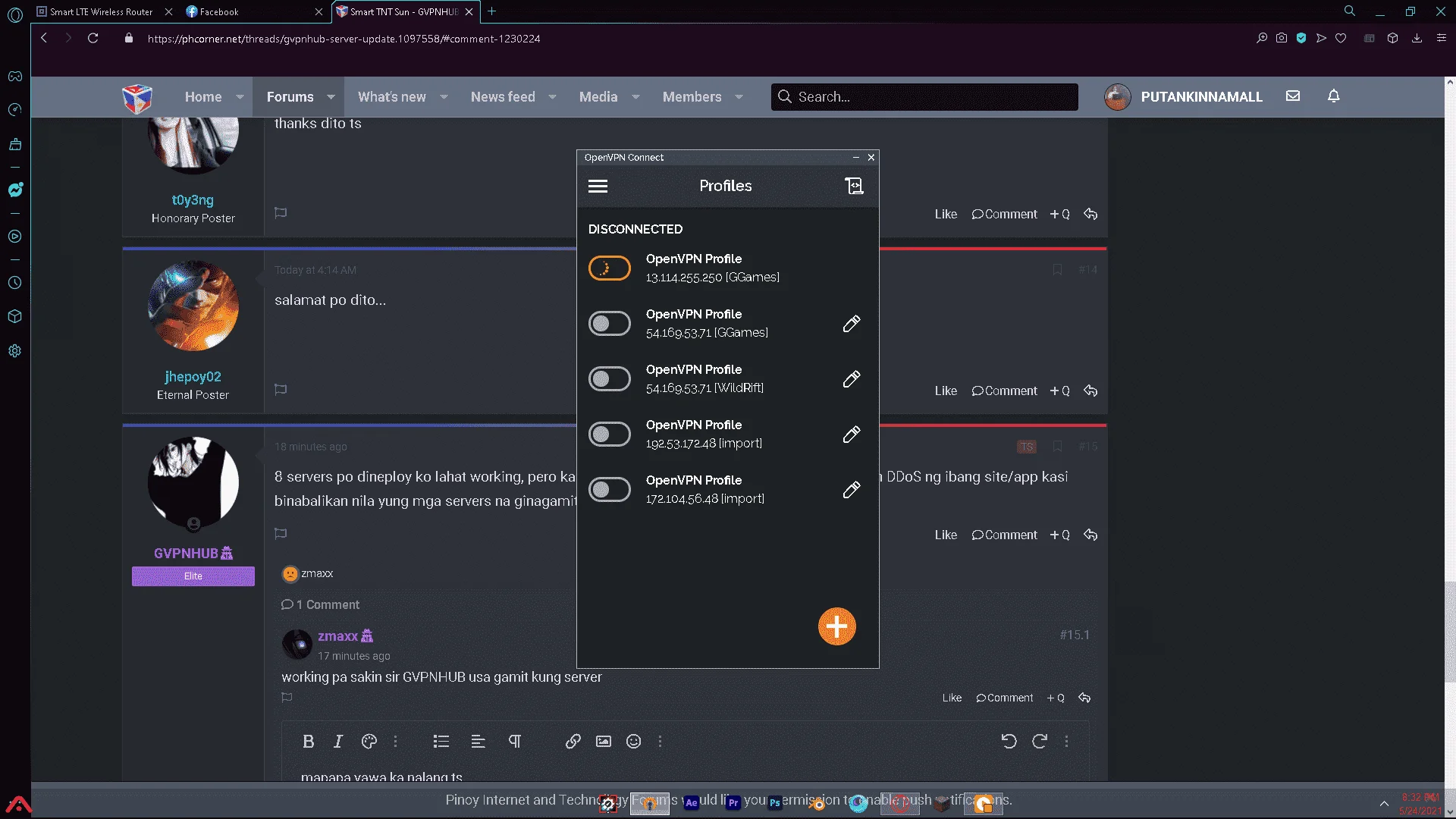Bookmark post #14
The height and width of the screenshot is (819, 1456).
1057,270
